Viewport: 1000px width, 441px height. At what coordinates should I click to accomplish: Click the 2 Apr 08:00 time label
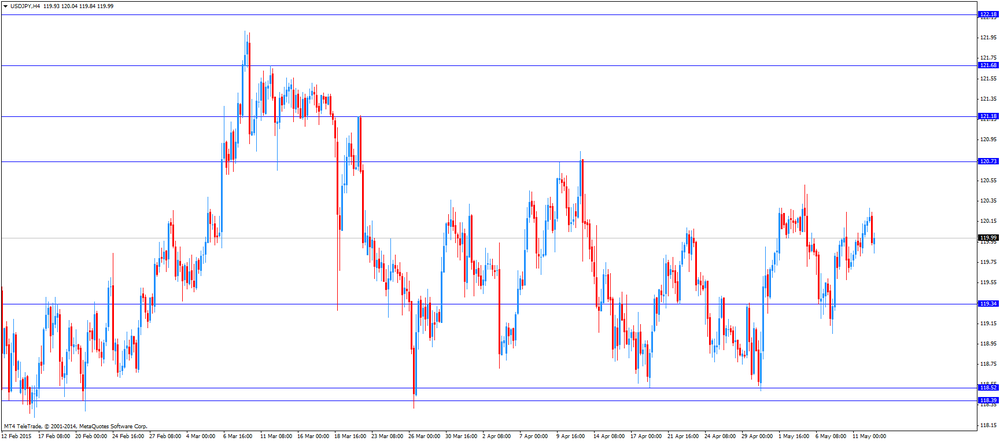point(495,437)
